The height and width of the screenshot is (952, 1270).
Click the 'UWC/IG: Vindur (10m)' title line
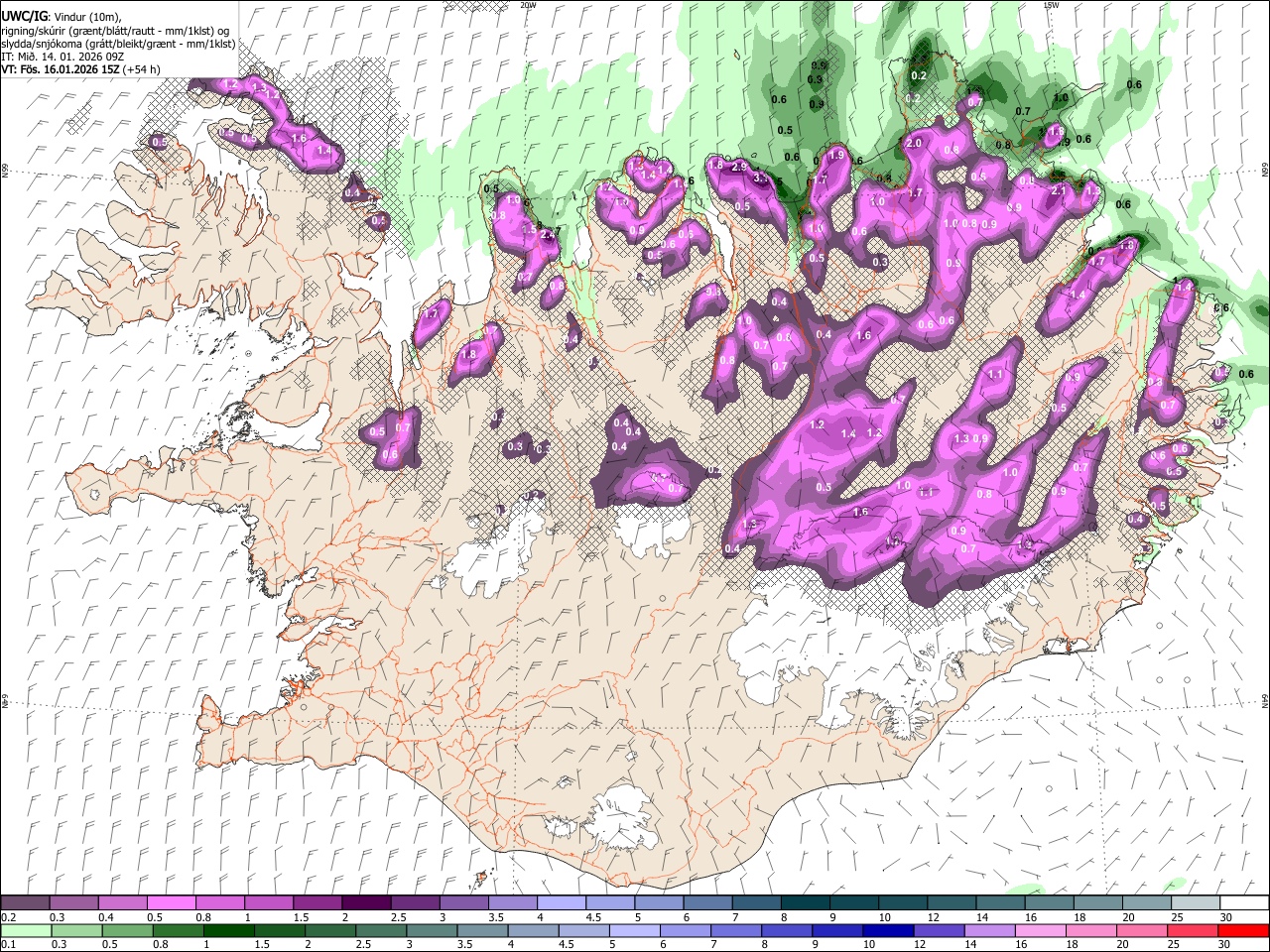pyautogui.click(x=62, y=16)
